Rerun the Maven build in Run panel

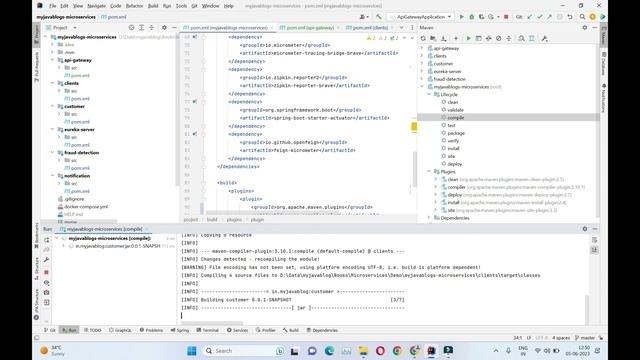pyautogui.click(x=47, y=240)
